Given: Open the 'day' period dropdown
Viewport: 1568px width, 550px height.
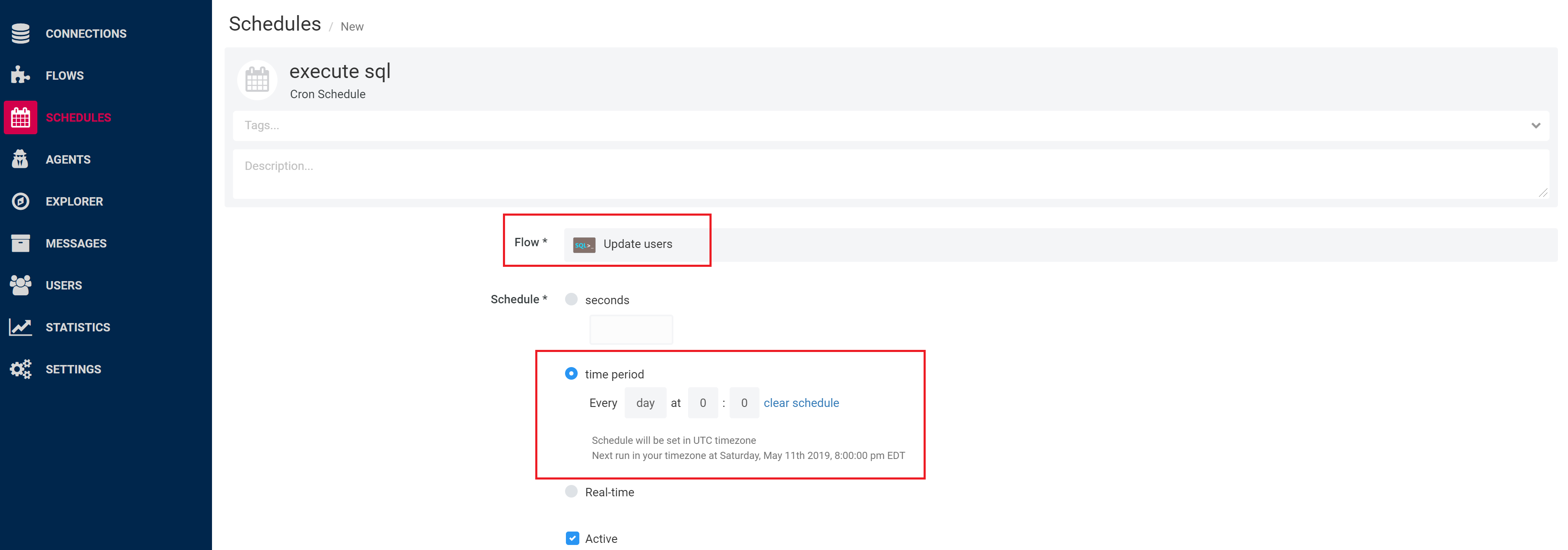Looking at the screenshot, I should click(645, 403).
